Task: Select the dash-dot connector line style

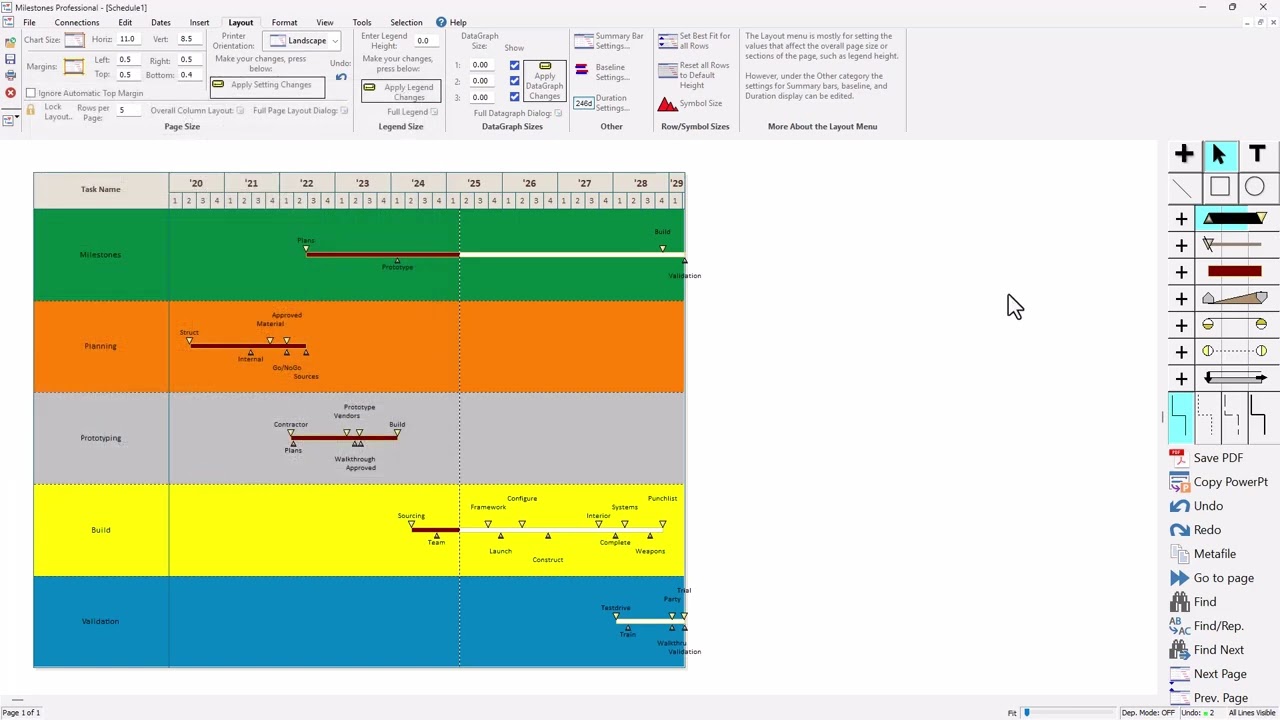Action: (x=1233, y=416)
